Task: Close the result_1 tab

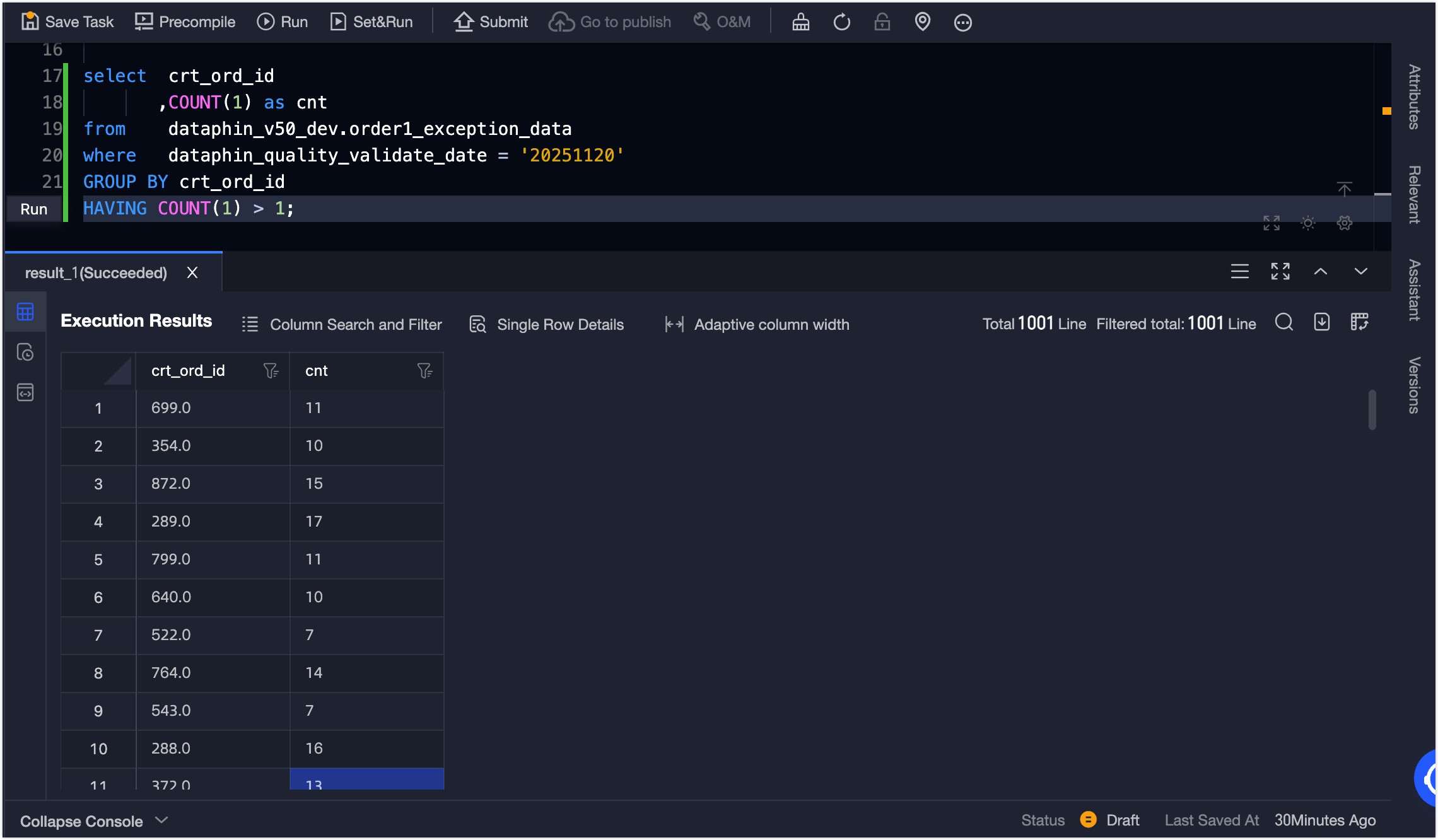Action: pyautogui.click(x=193, y=273)
